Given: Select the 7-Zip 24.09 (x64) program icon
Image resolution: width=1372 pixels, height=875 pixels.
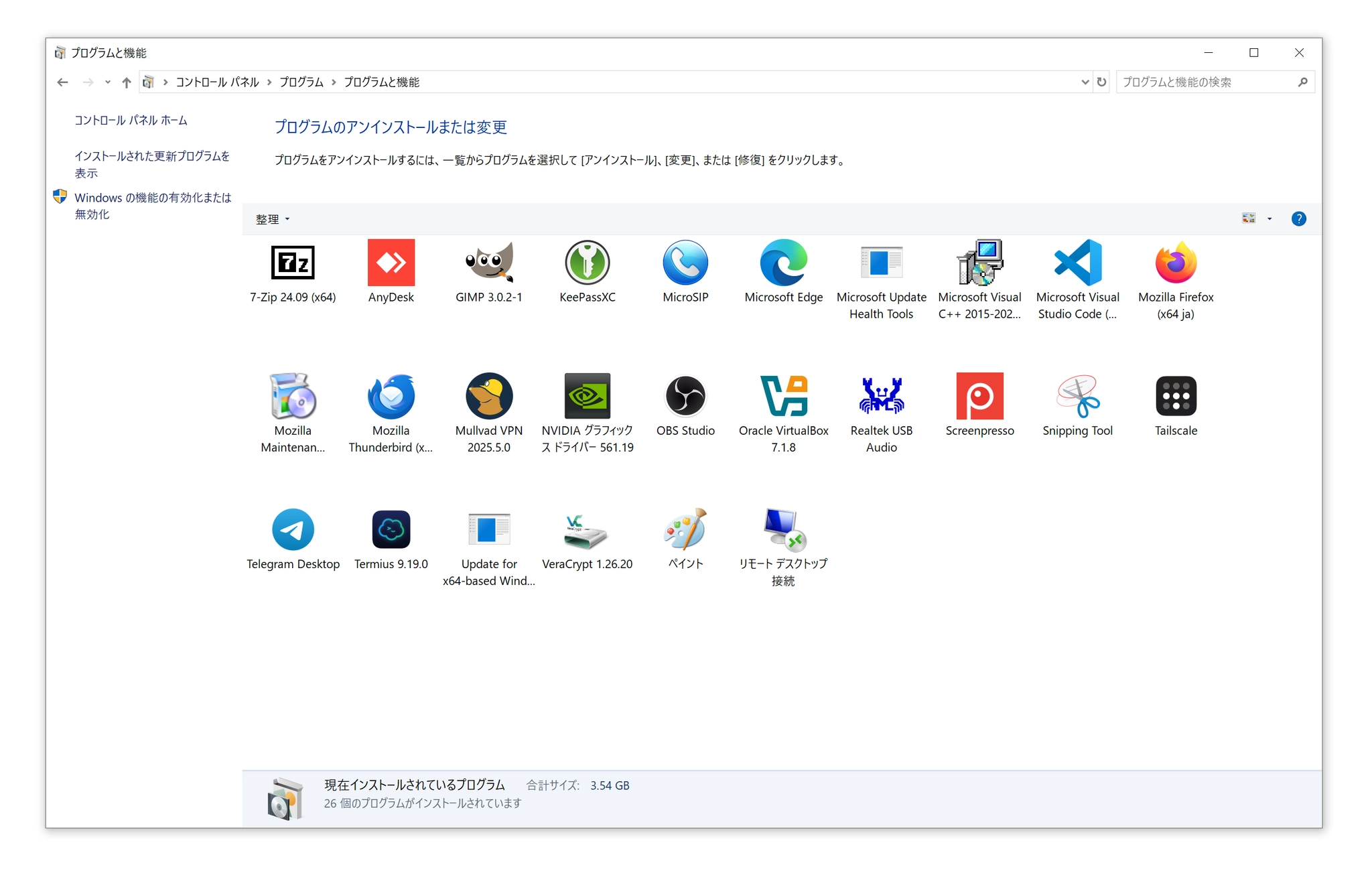Looking at the screenshot, I should tap(293, 263).
